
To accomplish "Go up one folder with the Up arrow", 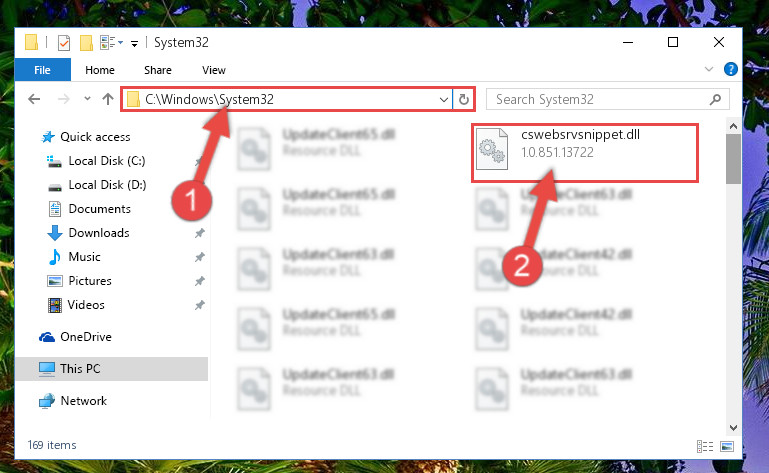I will 108,99.
